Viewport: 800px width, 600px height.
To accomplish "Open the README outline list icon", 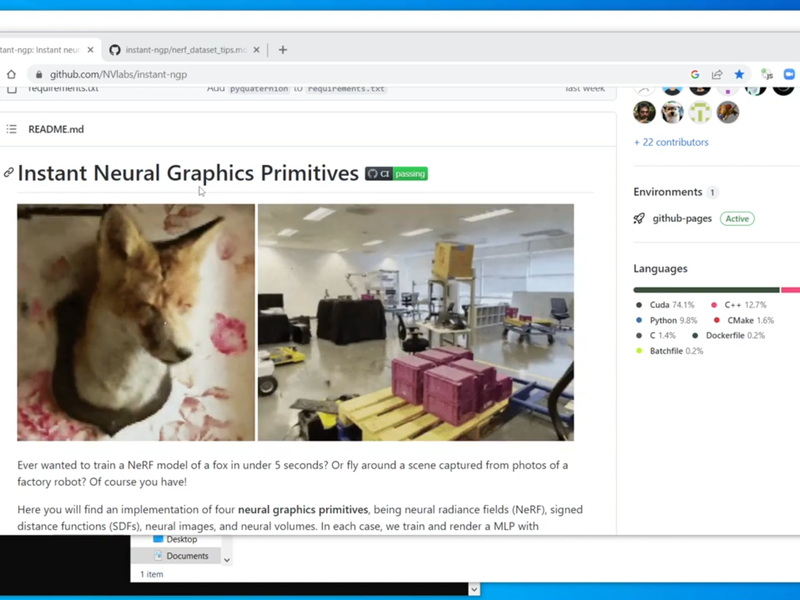I will (x=11, y=129).
